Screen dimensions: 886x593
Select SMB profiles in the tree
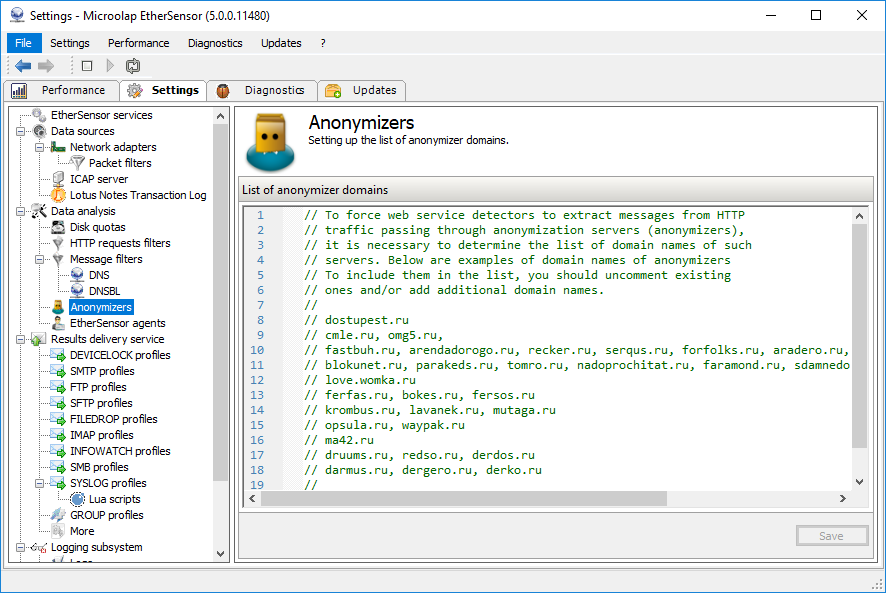coord(99,467)
